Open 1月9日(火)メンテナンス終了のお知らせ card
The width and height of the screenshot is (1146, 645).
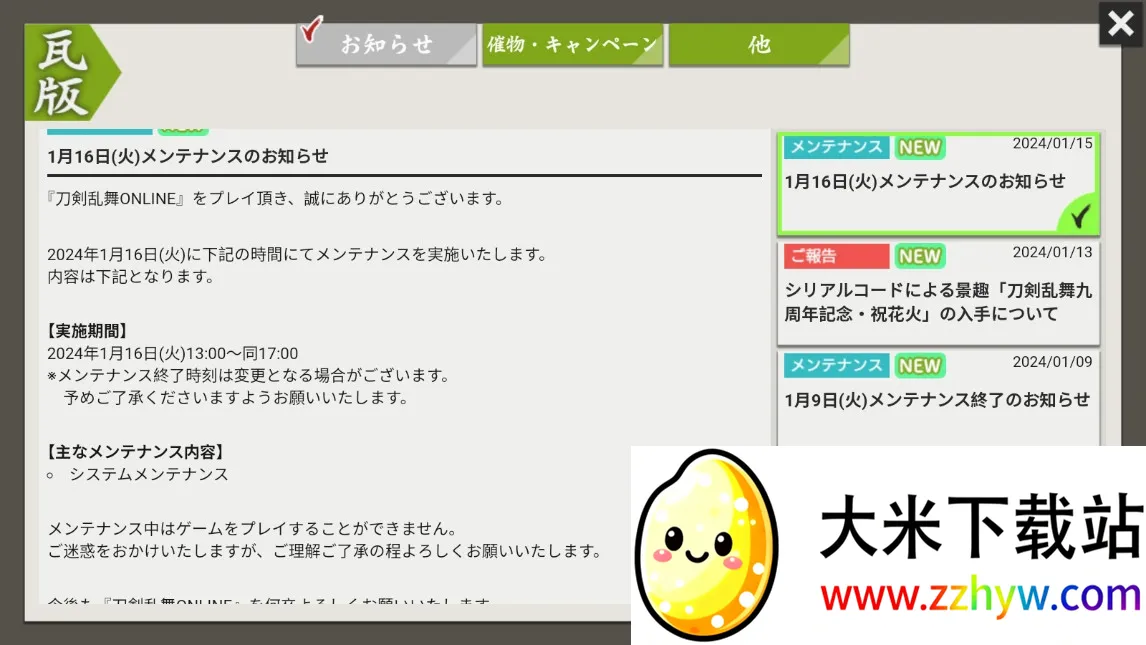[x=938, y=398]
